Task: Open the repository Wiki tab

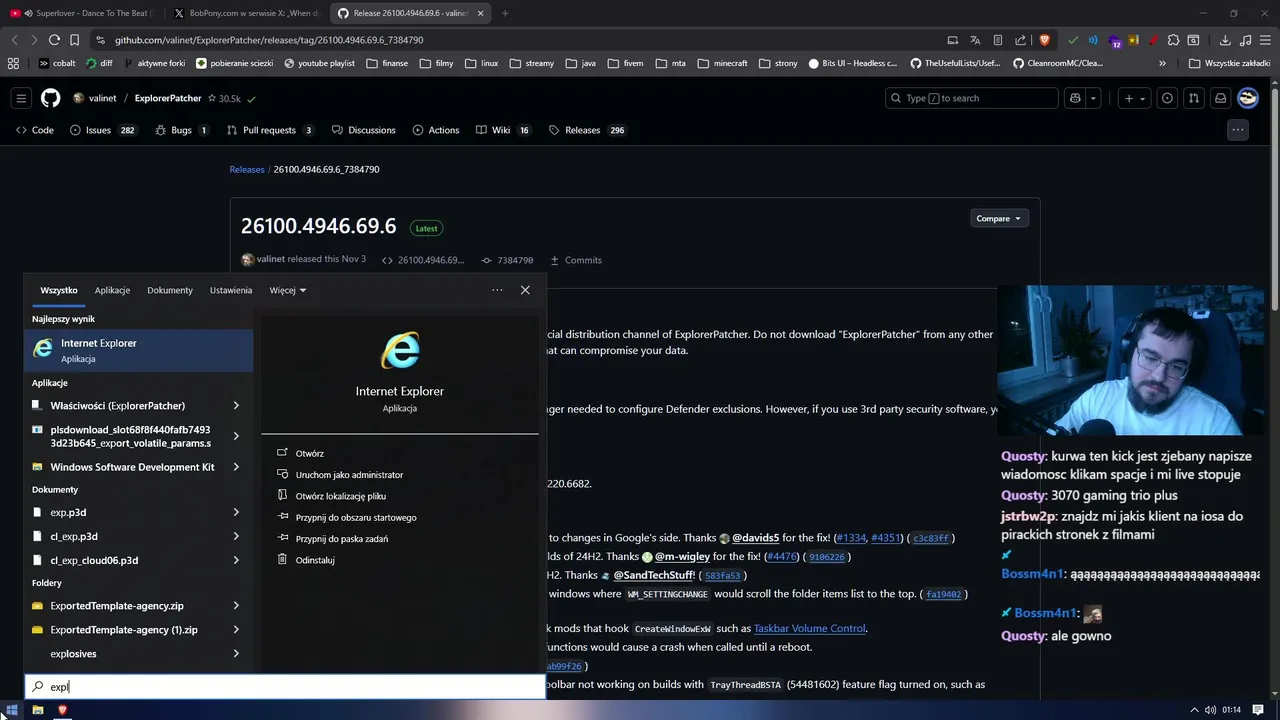Action: click(503, 130)
